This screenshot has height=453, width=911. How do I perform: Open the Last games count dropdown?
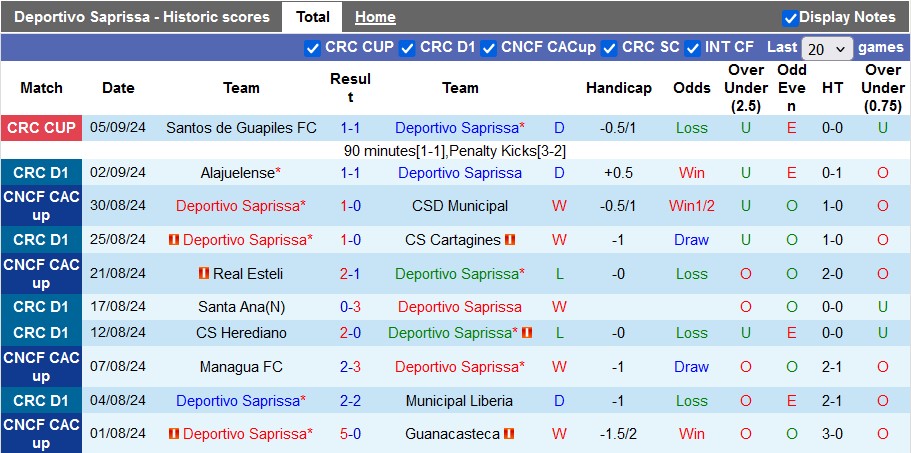click(x=827, y=48)
